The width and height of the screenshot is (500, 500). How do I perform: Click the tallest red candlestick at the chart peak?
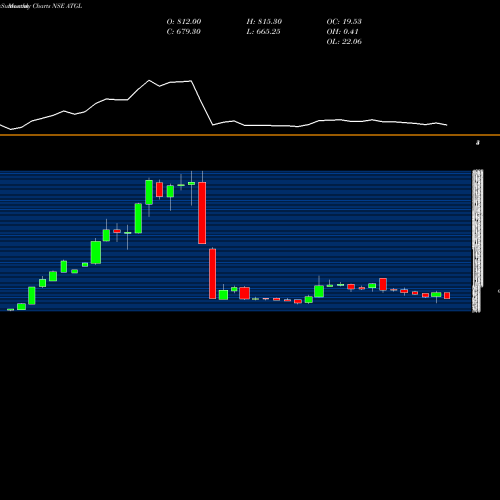[202, 213]
